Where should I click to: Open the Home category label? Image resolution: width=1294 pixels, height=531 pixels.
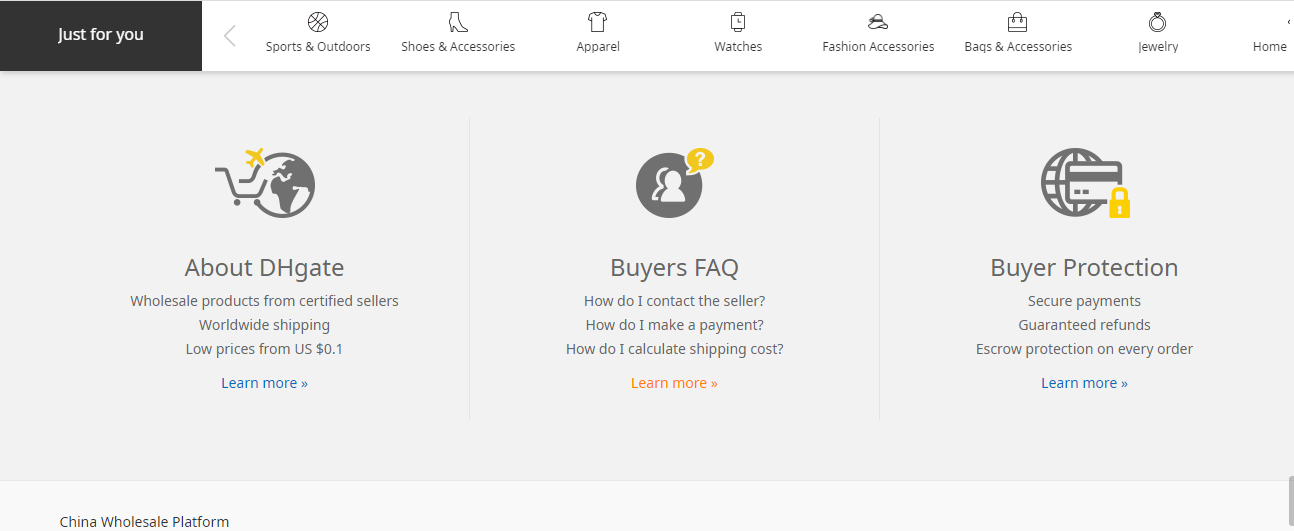pos(1270,47)
